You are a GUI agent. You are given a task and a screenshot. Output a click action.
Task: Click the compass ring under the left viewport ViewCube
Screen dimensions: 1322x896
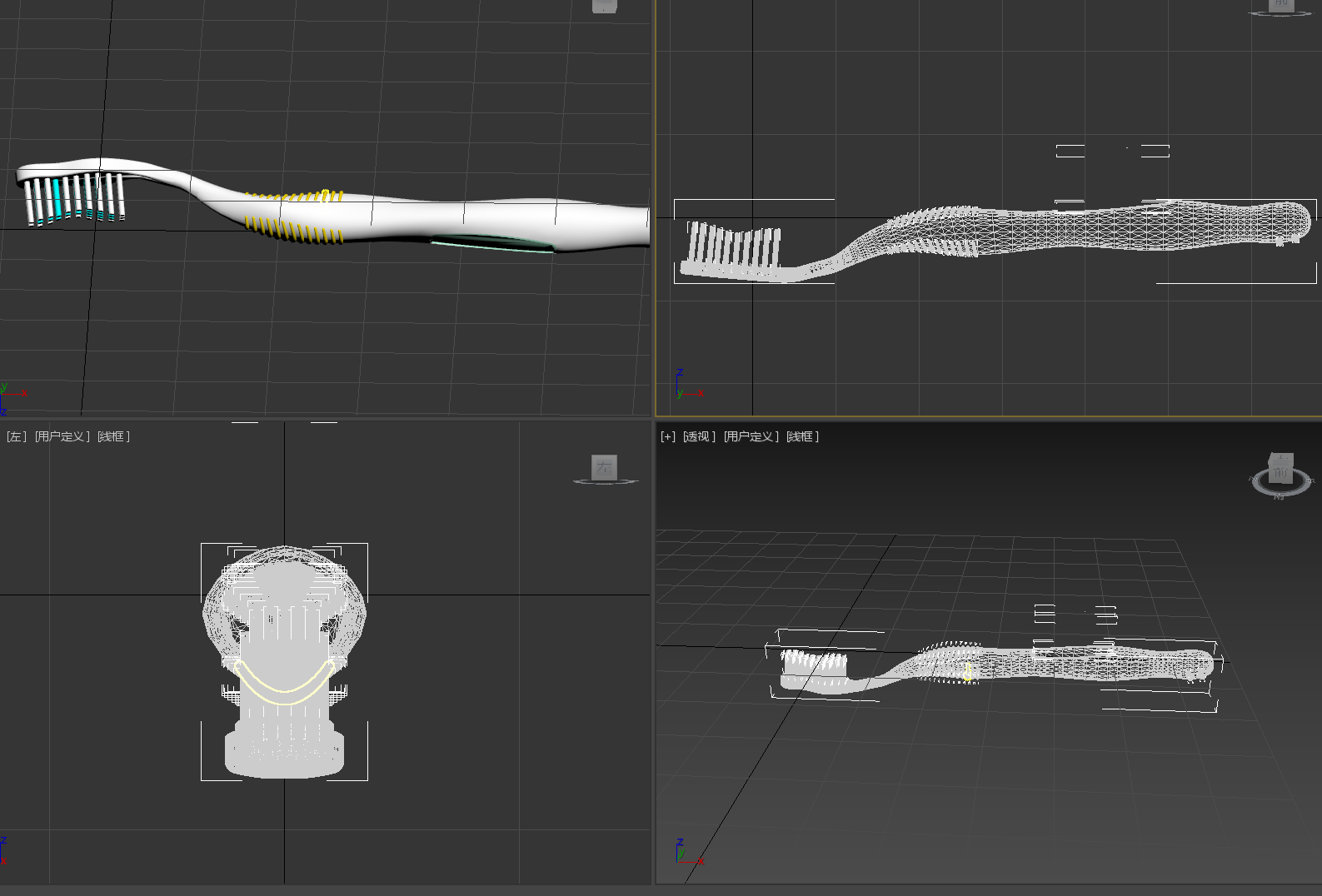pos(606,482)
